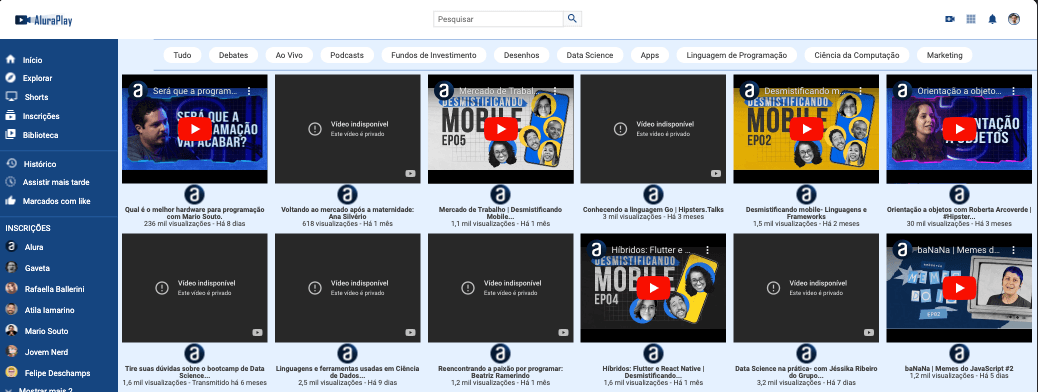The height and width of the screenshot is (392, 1038).
Task: Click the Inscrições sidebar icon
Action: pyautogui.click(x=11, y=116)
